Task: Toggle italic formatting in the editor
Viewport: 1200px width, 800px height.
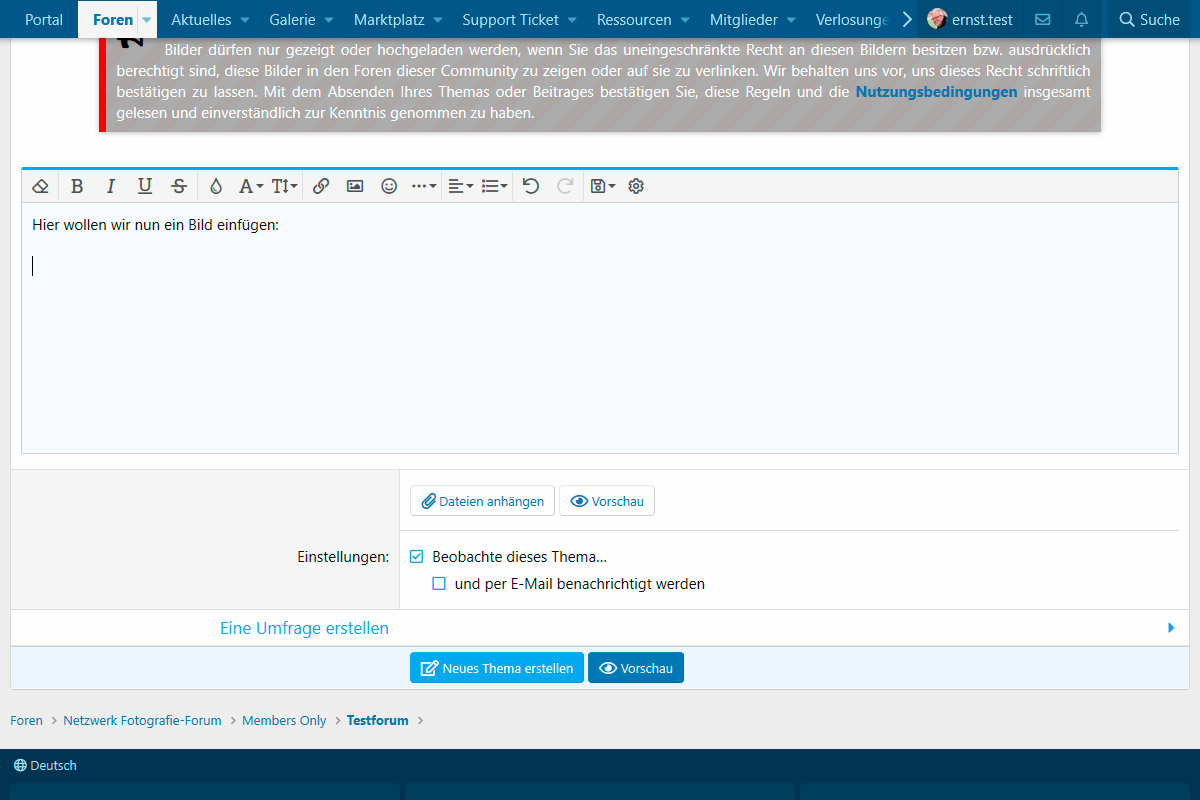Action: 111,186
